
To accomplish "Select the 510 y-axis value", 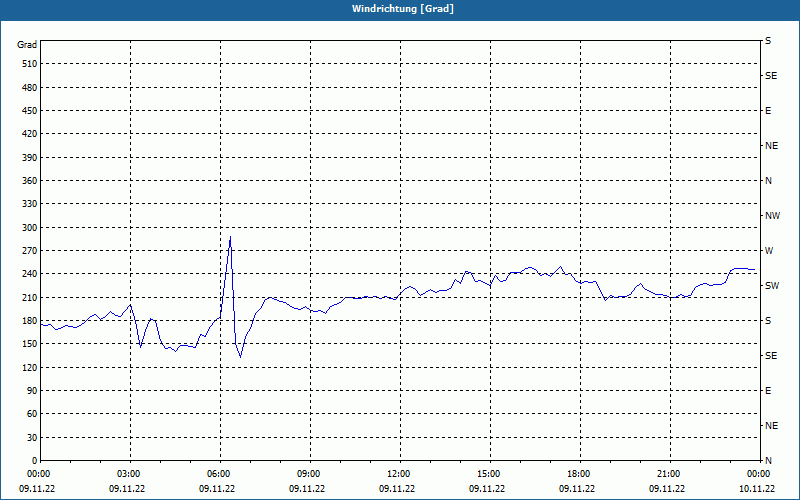I will coord(30,64).
